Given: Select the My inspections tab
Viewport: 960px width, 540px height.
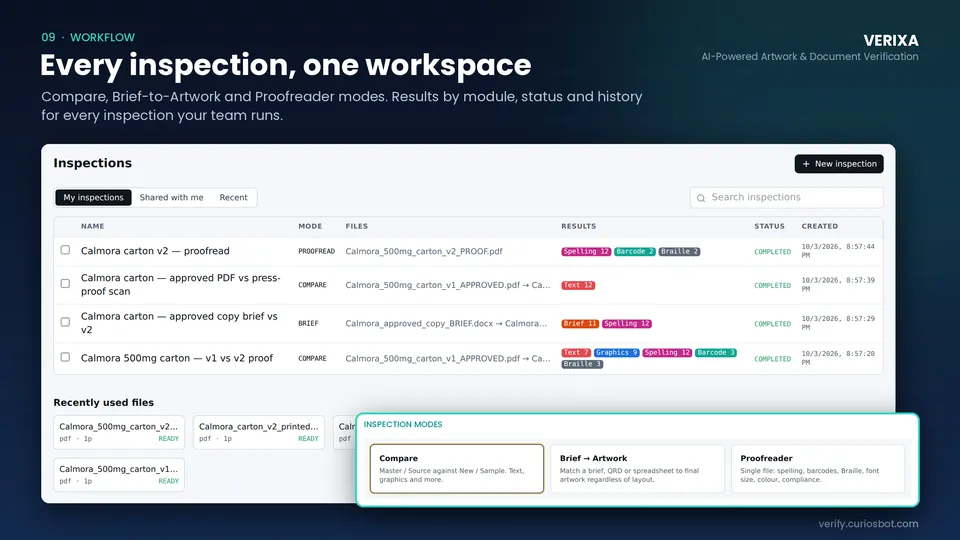Looking at the screenshot, I should (x=93, y=197).
